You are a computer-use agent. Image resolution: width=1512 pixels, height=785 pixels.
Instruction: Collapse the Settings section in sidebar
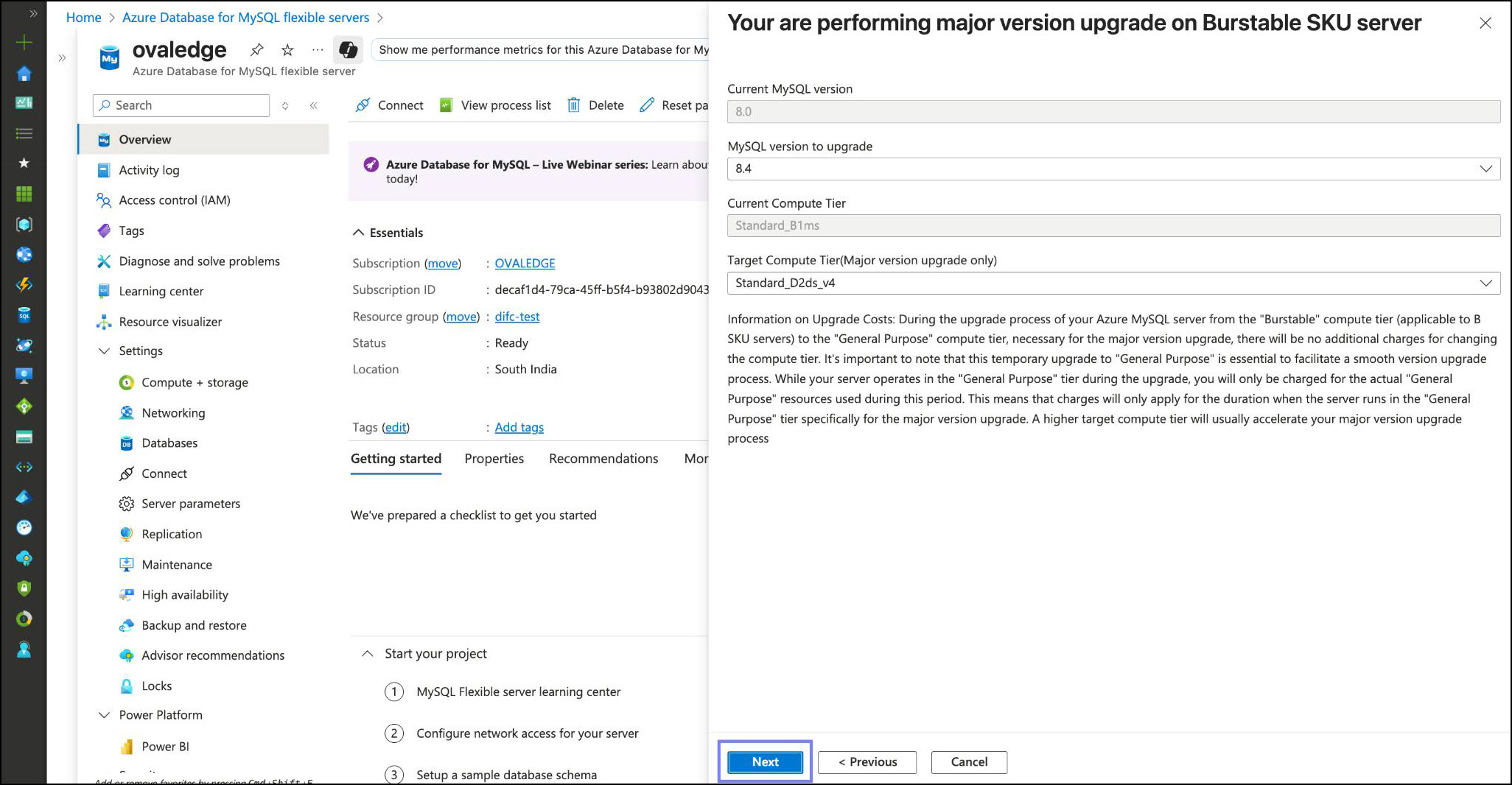(x=105, y=351)
